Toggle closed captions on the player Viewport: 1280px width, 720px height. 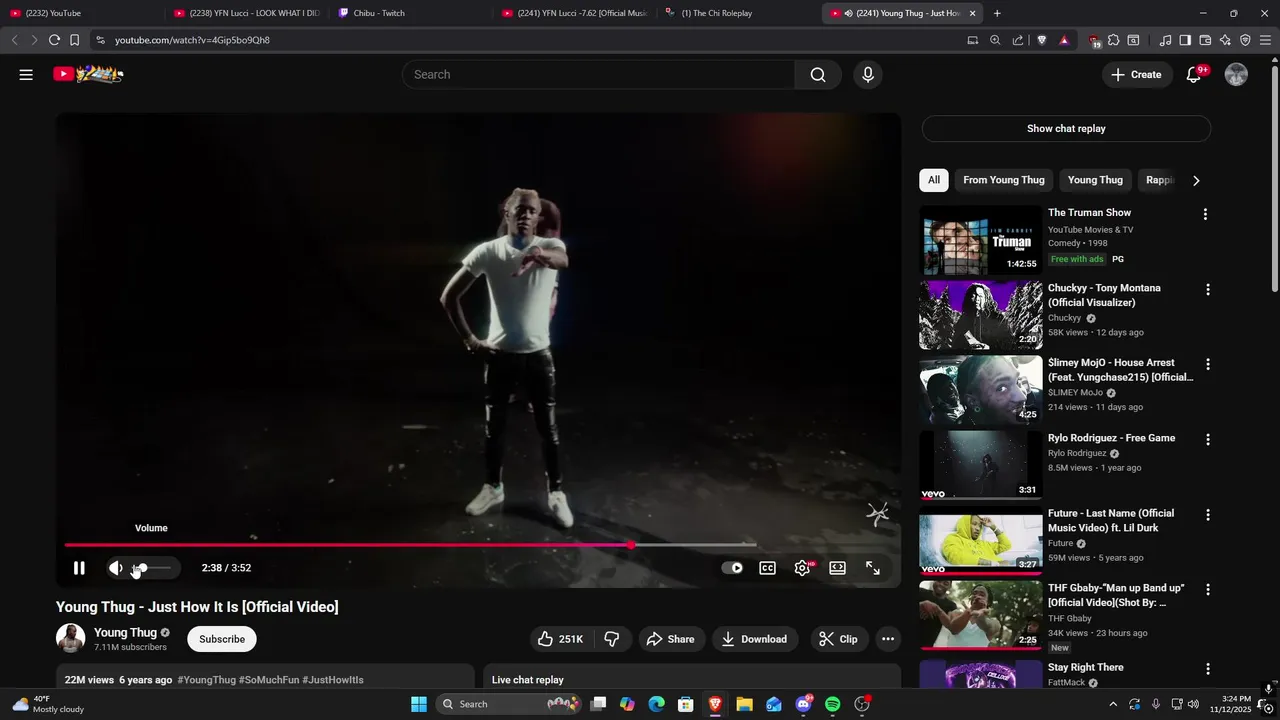[767, 568]
